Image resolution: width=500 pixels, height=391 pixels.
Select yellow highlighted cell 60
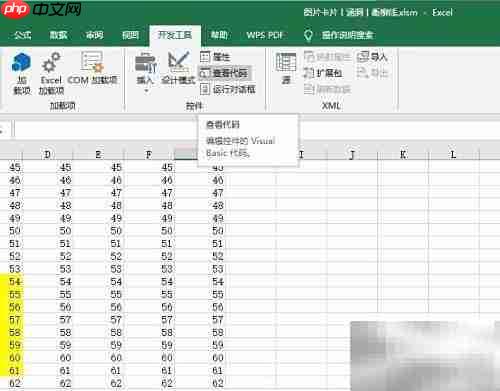pyautogui.click(x=11, y=357)
